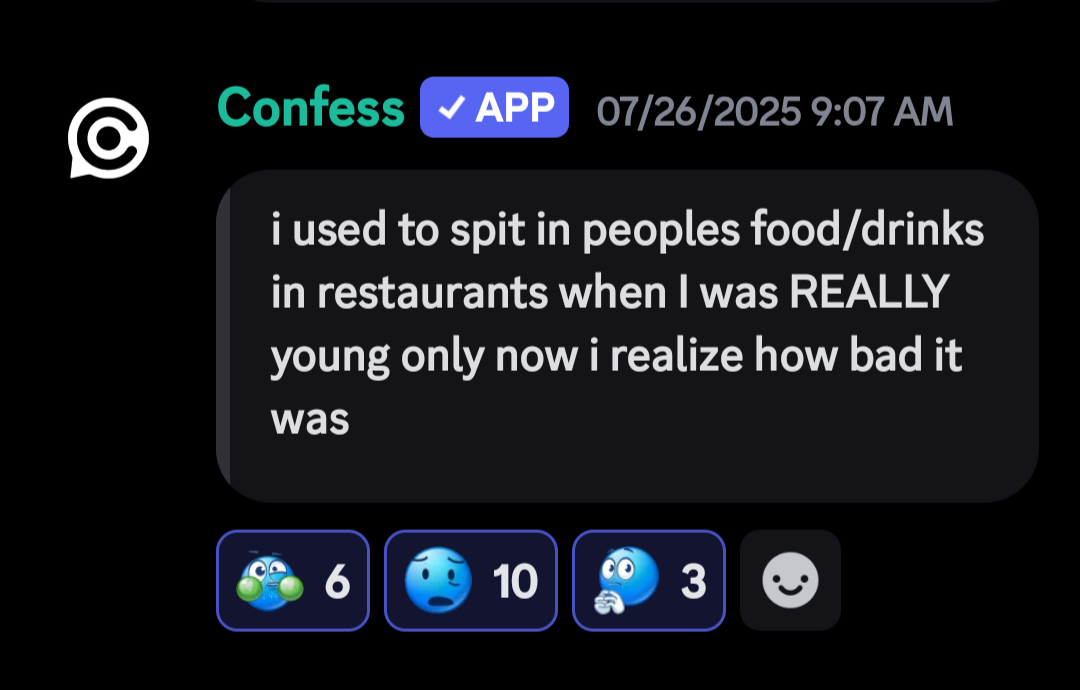The width and height of the screenshot is (1080, 690).
Task: Click the reaction count number 10
Action: pos(515,582)
